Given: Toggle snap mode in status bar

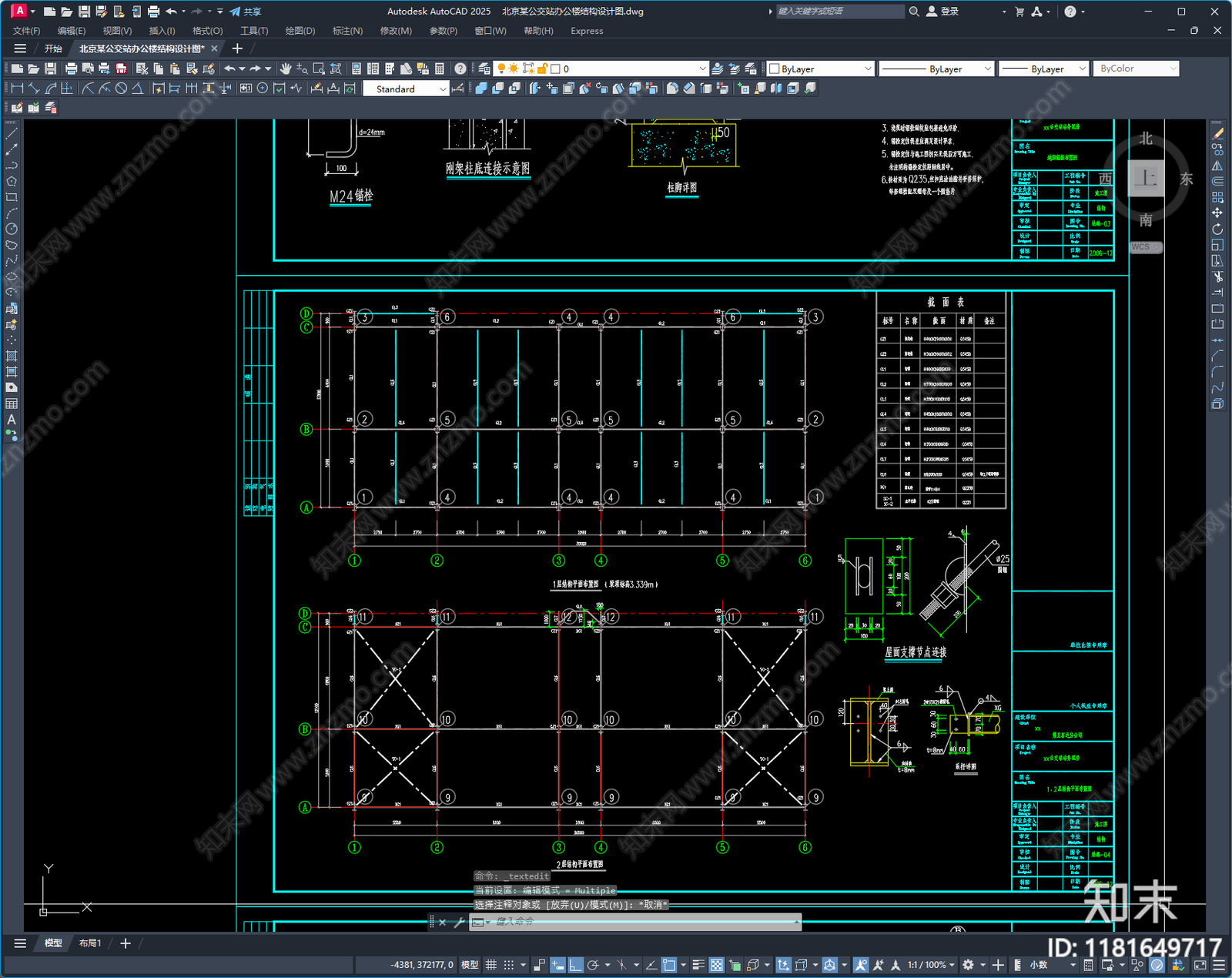Looking at the screenshot, I should pos(509,965).
